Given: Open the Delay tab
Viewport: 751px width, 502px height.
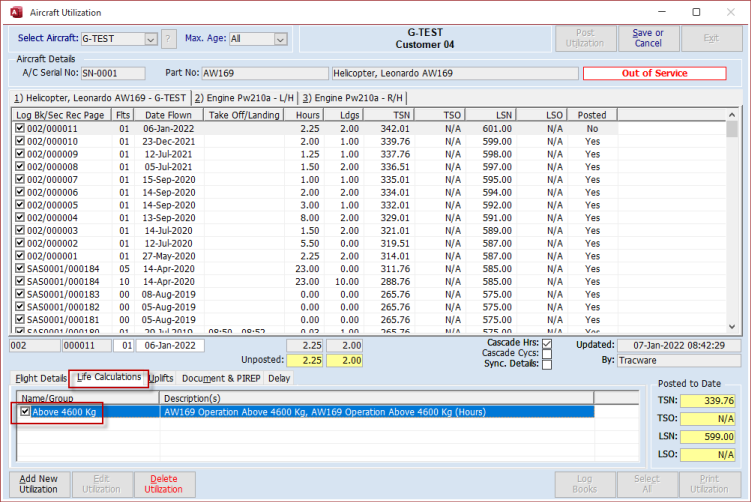Looking at the screenshot, I should pyautogui.click(x=279, y=378).
